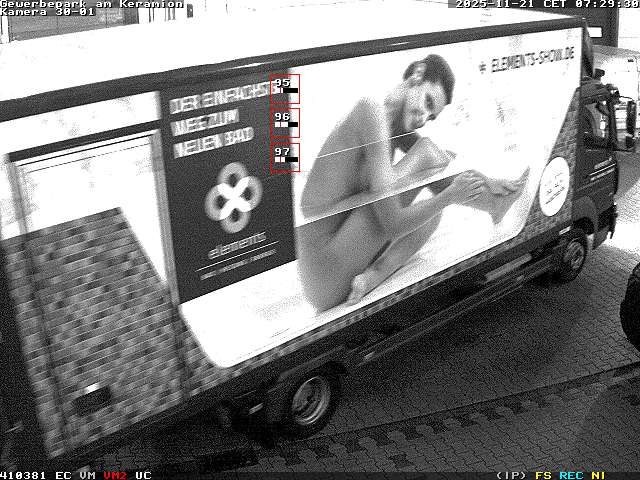Click the (IP) status indicator

click(x=512, y=475)
